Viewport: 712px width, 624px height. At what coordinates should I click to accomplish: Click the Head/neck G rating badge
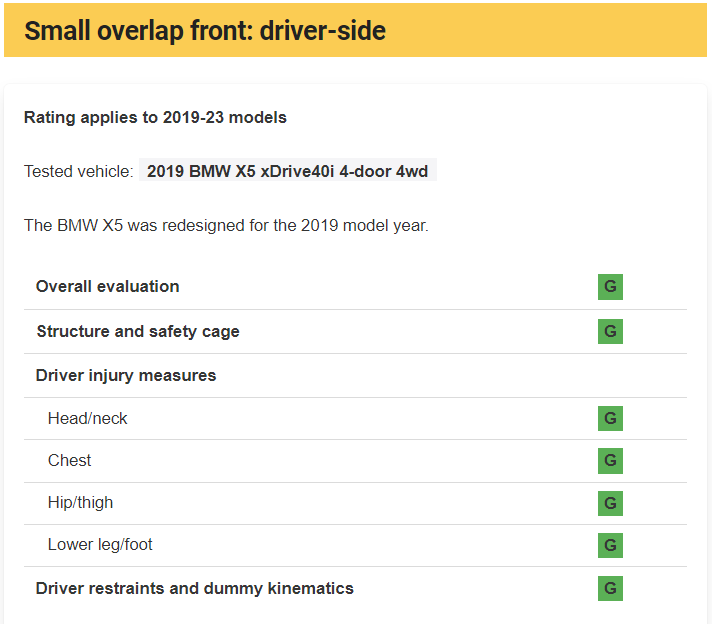click(x=610, y=418)
